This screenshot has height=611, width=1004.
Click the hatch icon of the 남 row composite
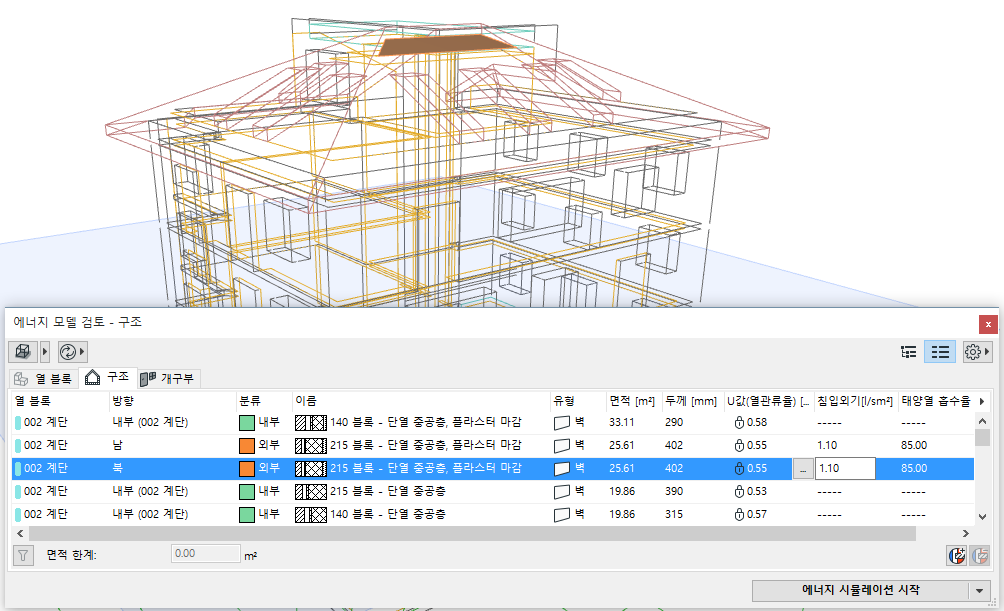[x=311, y=445]
